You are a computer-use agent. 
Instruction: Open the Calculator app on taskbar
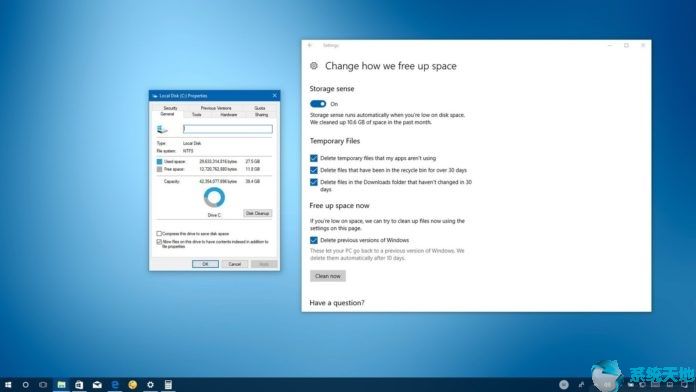coord(168,384)
